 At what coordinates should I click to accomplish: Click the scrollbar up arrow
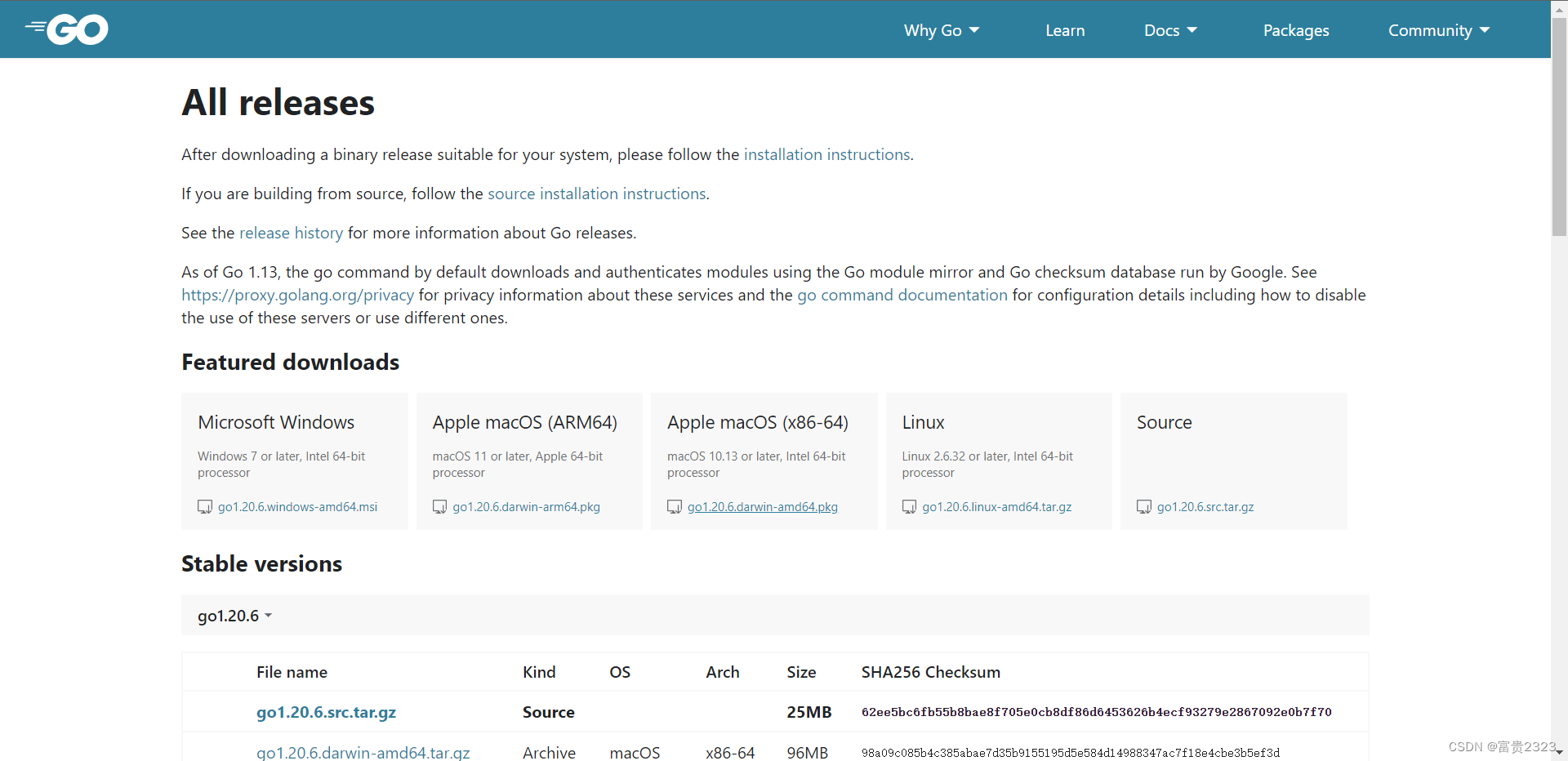click(x=1559, y=8)
